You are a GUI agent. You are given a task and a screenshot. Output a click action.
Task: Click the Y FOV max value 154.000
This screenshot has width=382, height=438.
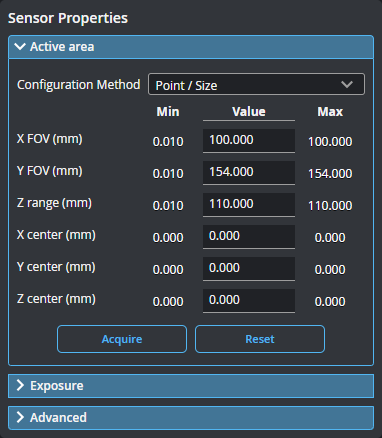click(x=330, y=174)
